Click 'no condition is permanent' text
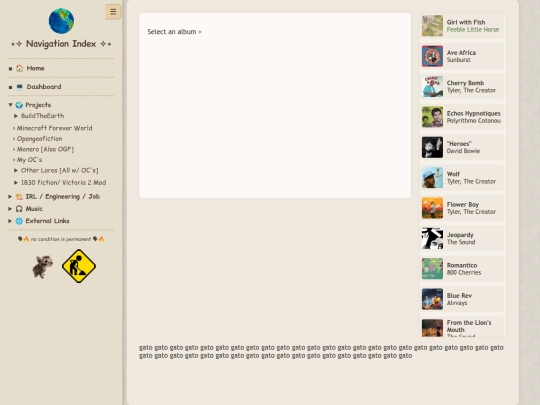Viewport: 540px width, 405px height. 61,239
